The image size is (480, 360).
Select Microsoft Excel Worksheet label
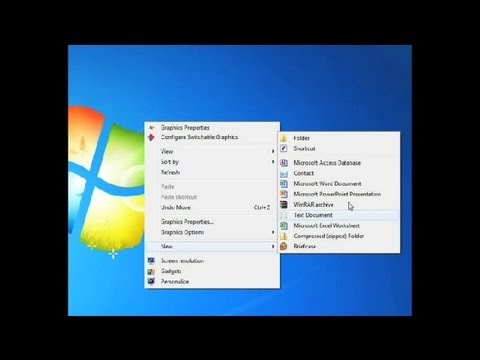tap(327, 226)
